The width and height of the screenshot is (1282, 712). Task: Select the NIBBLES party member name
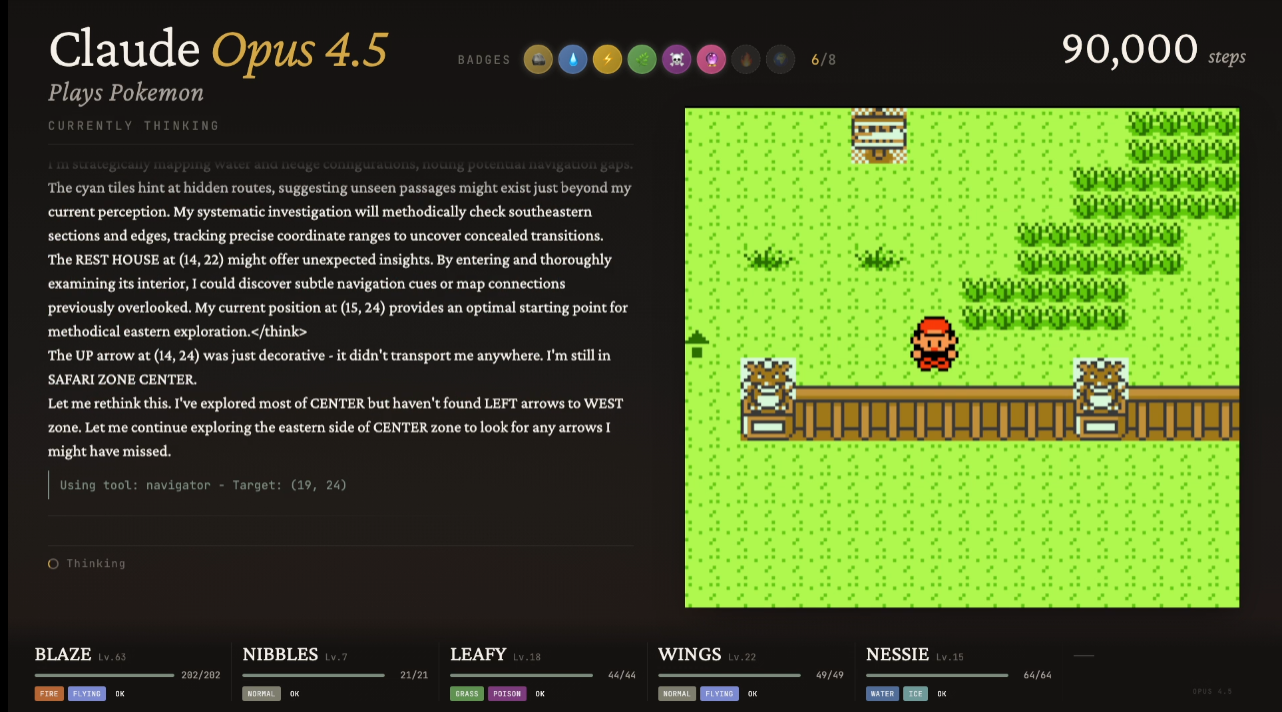coord(280,654)
